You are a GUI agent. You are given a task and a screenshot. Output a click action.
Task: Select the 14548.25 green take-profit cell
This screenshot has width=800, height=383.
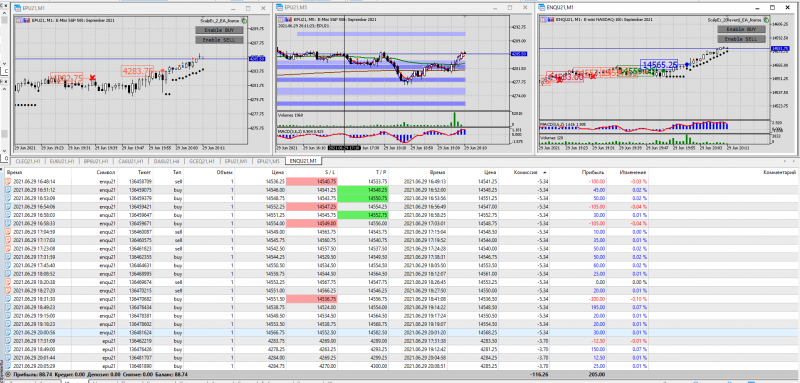click(363, 189)
